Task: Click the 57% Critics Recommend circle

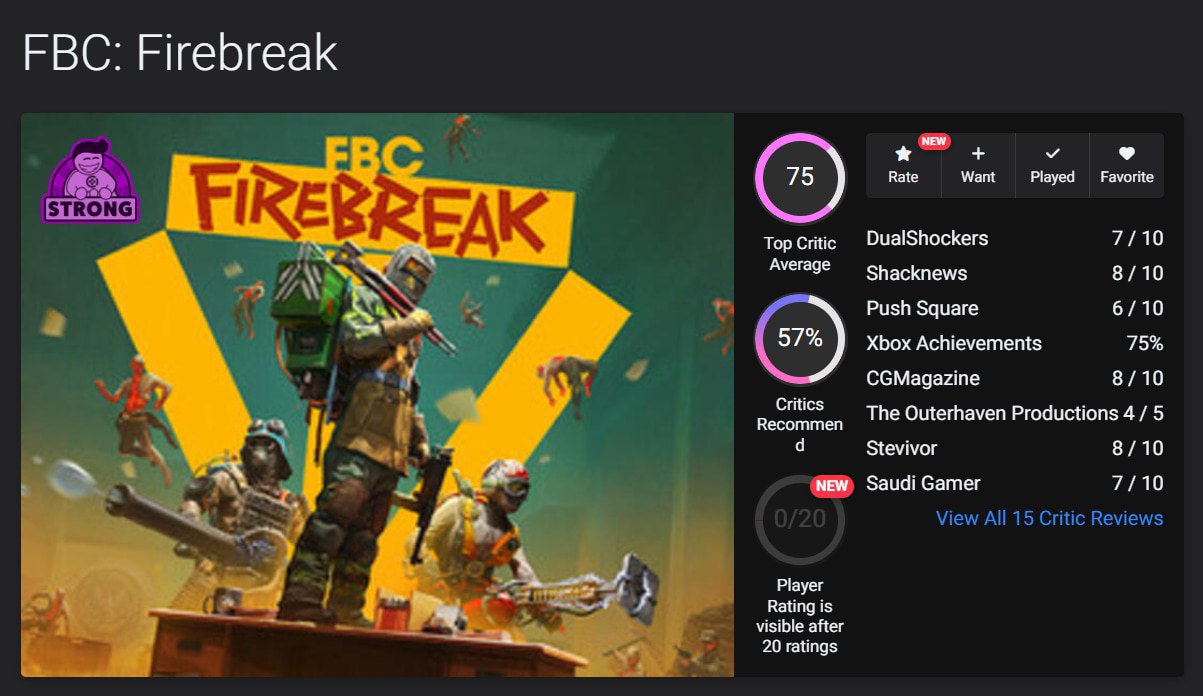Action: (800, 339)
